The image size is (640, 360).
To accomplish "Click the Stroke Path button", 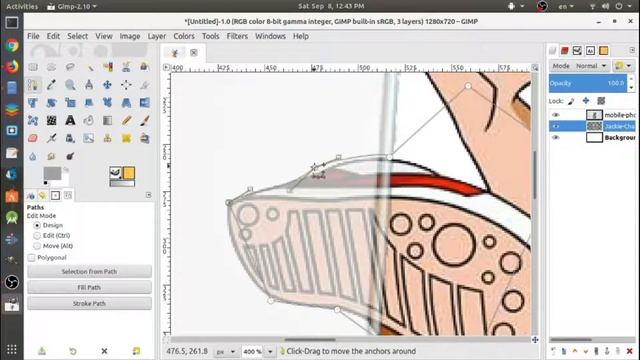I will [89, 303].
